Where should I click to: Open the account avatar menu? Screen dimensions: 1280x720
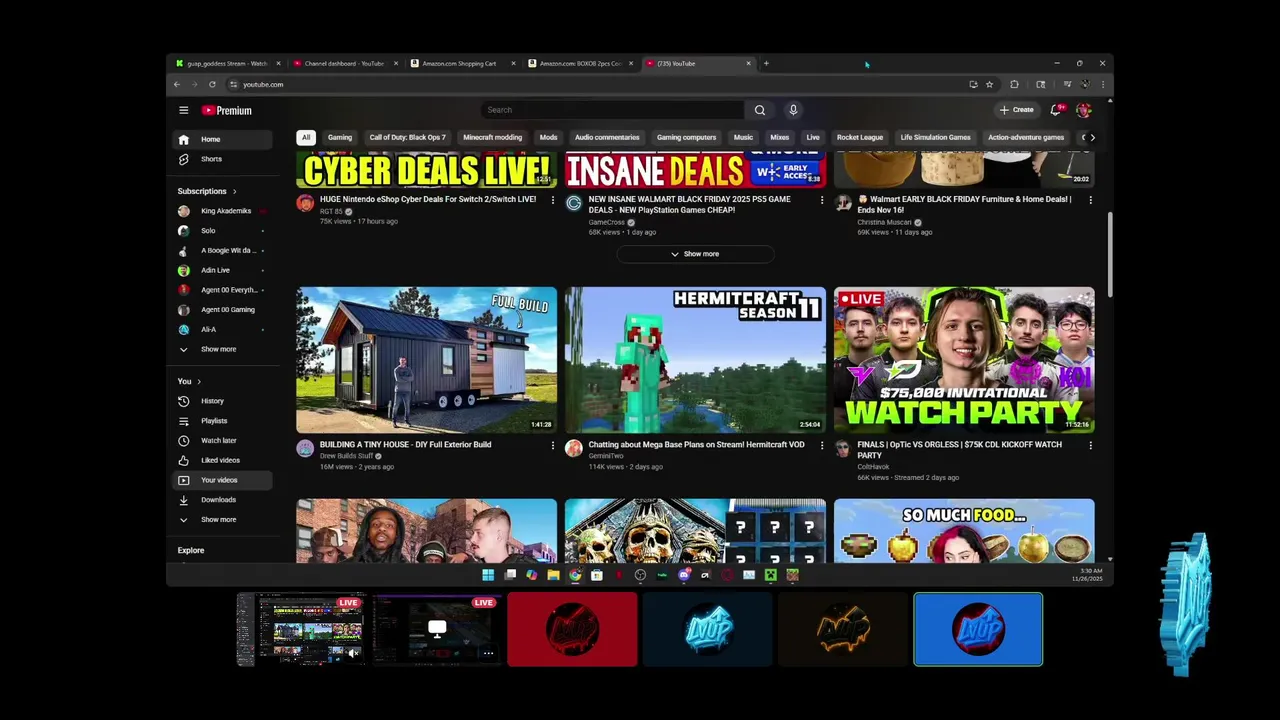click(x=1084, y=110)
